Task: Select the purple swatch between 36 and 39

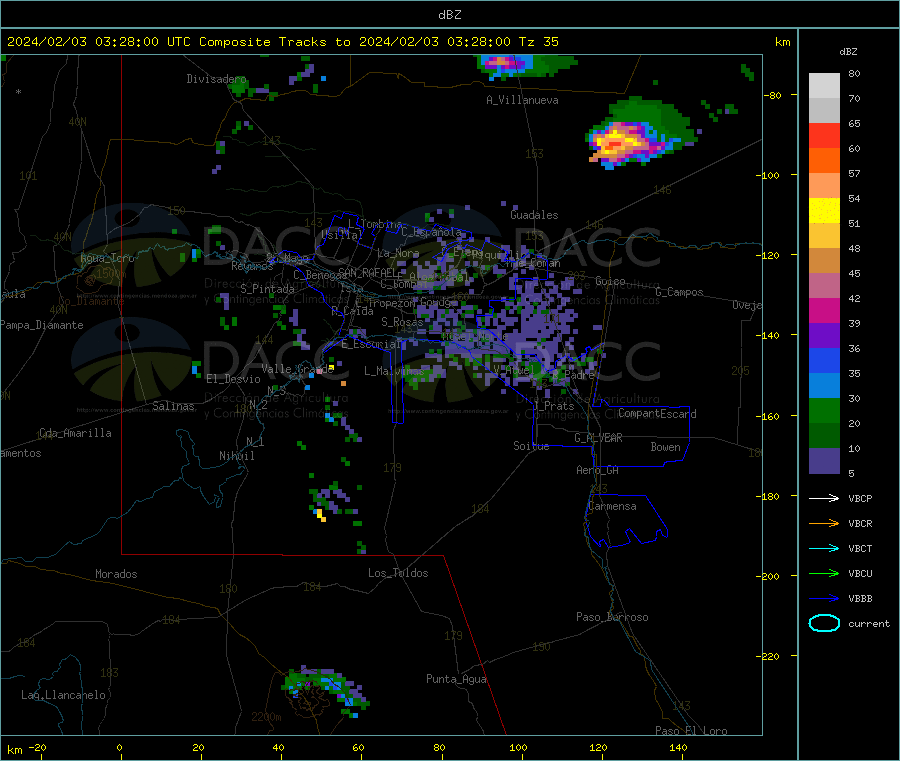Action: [824, 336]
